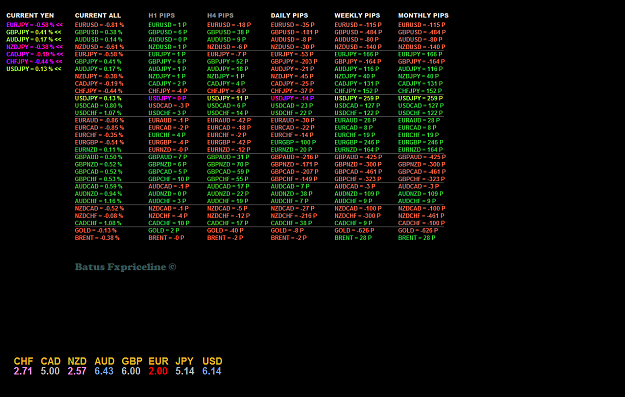The width and height of the screenshot is (625, 397).
Task: Click CADCHF = 1.08 % in CURRENT ALL
Action: 98,223
